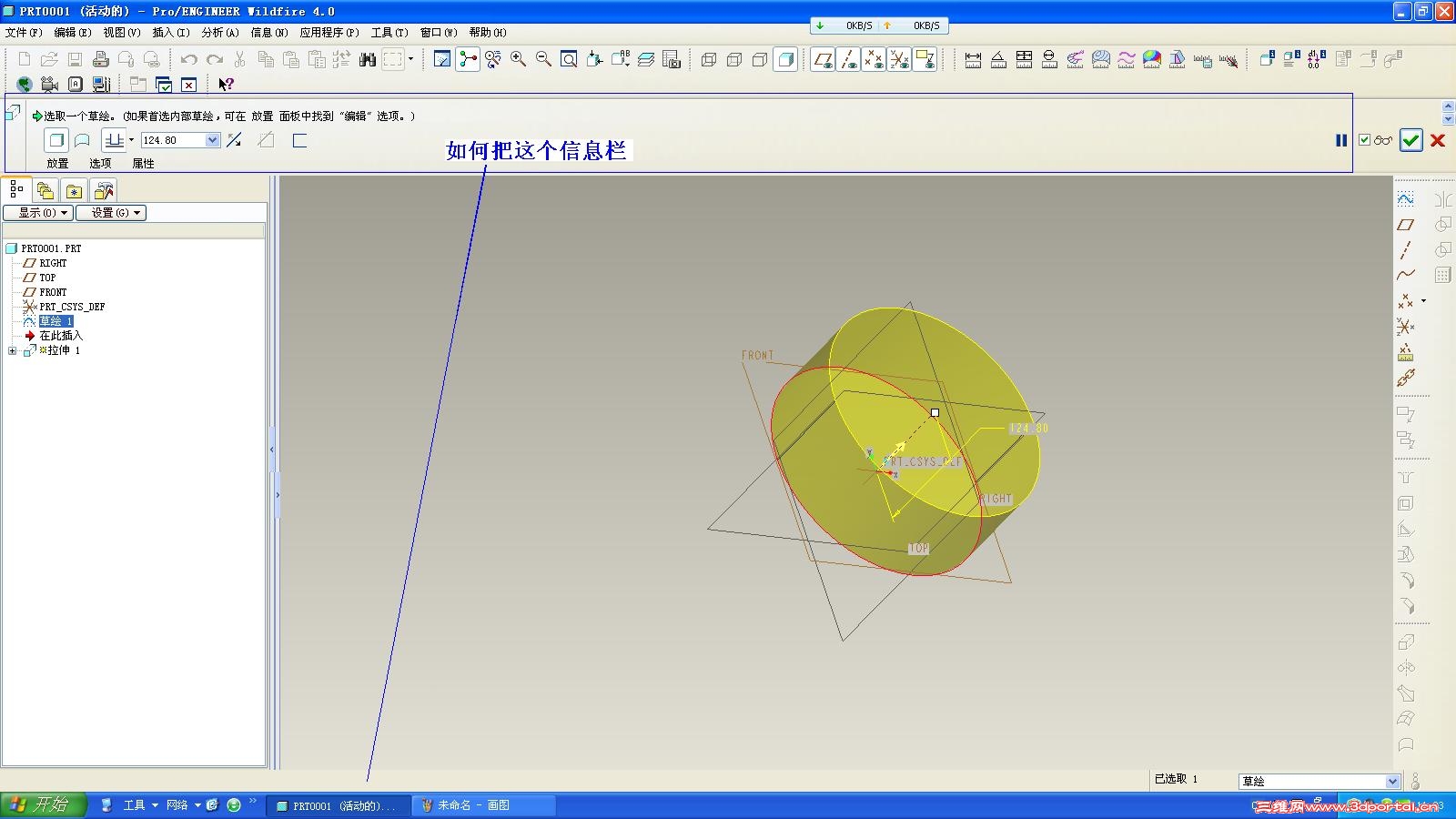Open the 设置 (G) dropdown

coord(111,213)
